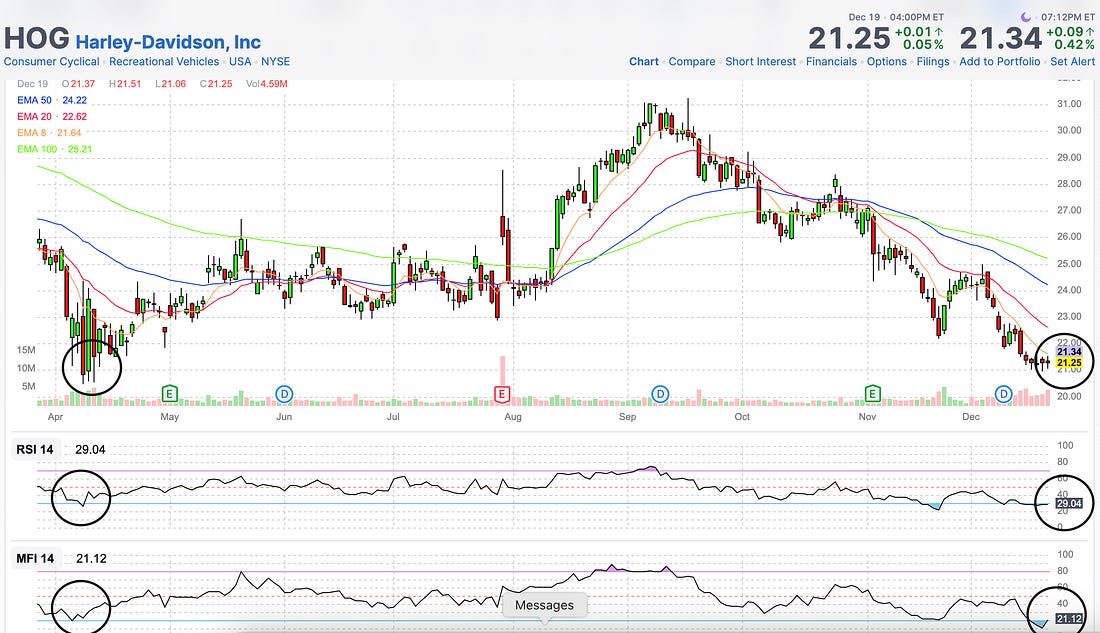Click the dividend D marker near June

pyautogui.click(x=283, y=394)
